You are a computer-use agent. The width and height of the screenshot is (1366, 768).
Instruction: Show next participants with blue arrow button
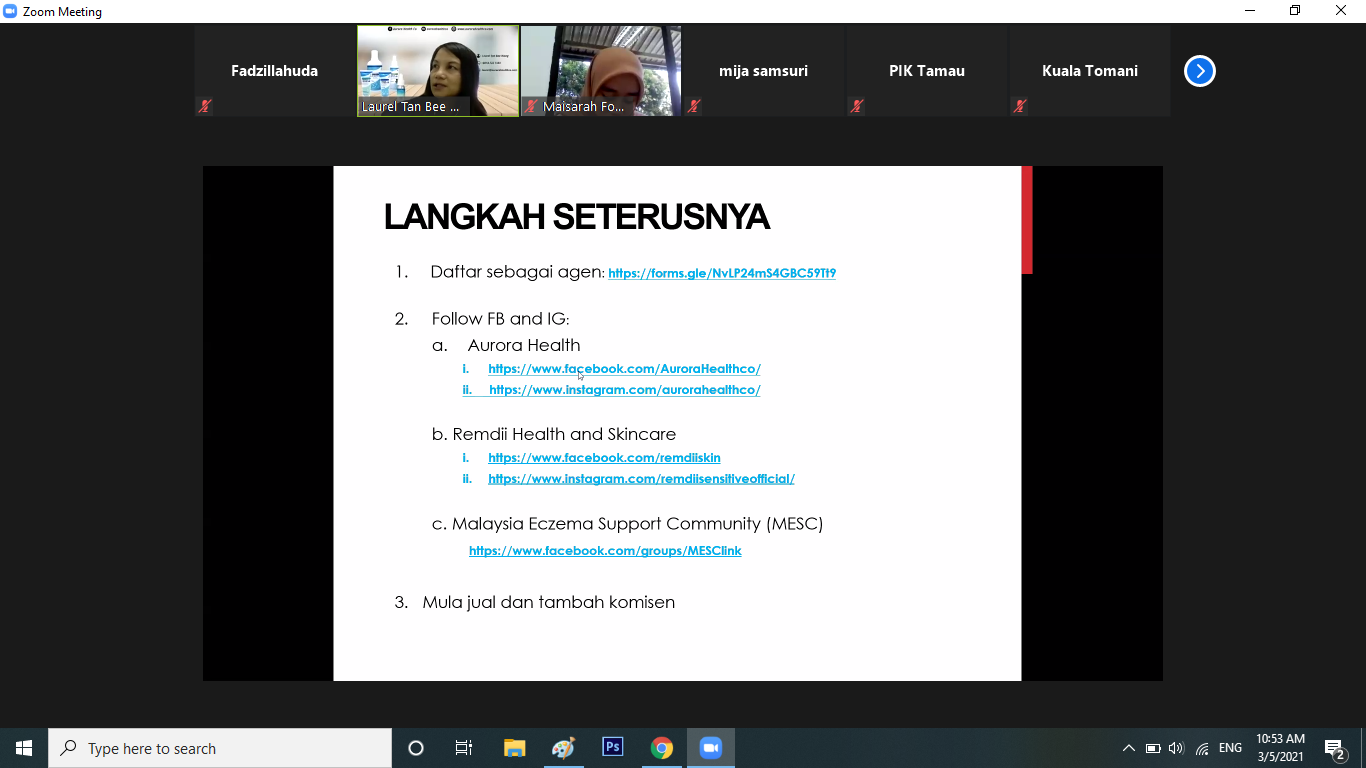coord(1199,71)
